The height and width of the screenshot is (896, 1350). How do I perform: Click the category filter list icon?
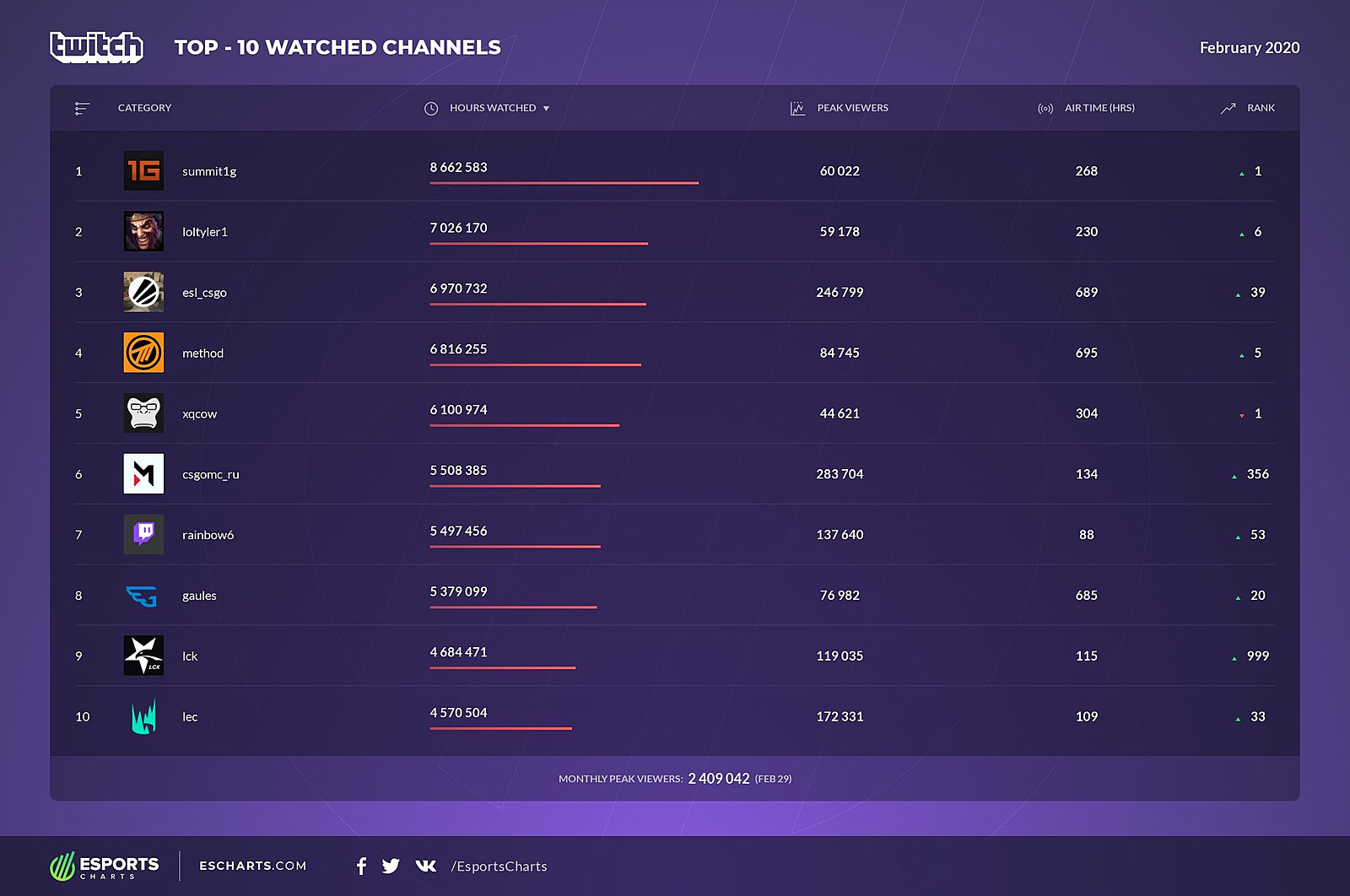pos(82,108)
